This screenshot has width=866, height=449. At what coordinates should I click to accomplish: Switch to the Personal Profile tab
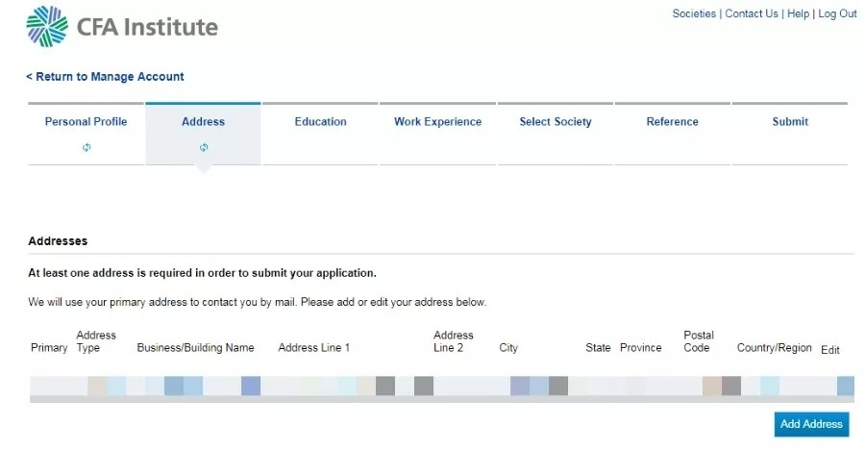coord(86,122)
